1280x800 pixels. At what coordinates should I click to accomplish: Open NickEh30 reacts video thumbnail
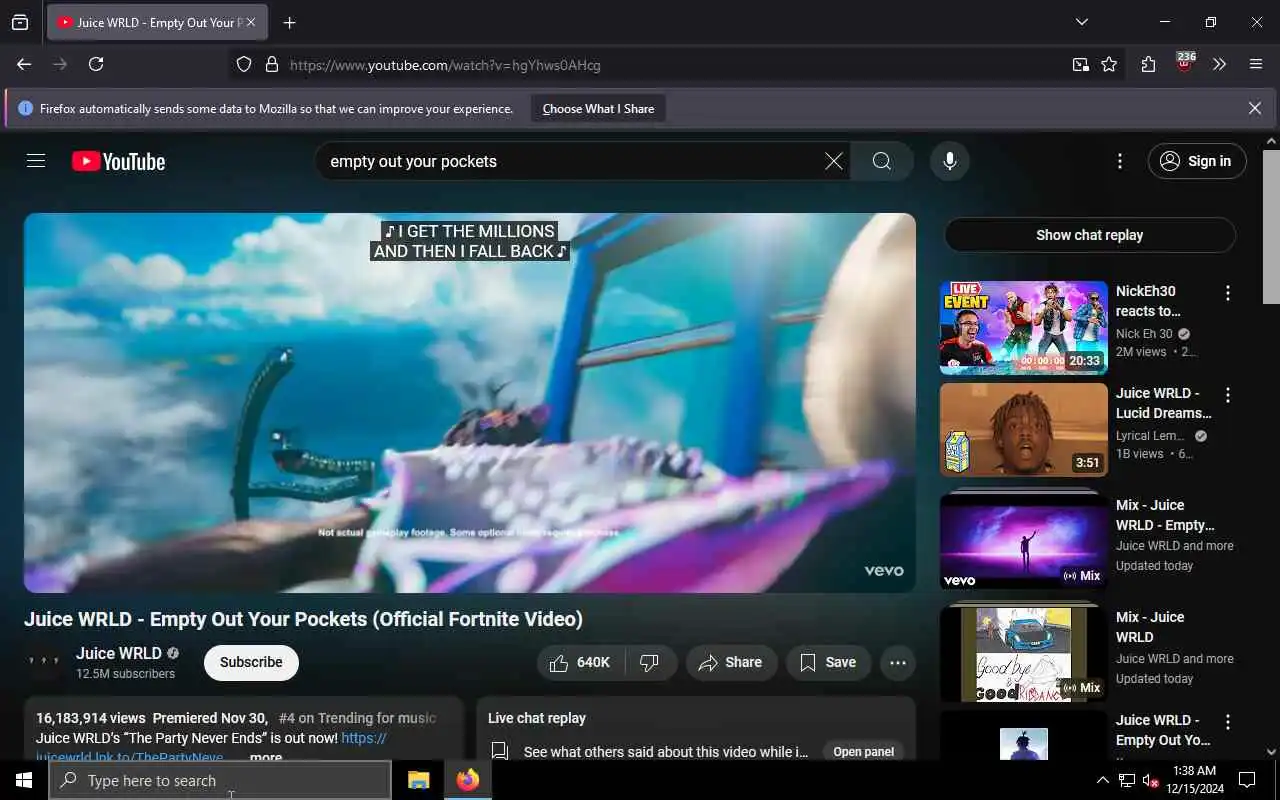(x=1023, y=327)
